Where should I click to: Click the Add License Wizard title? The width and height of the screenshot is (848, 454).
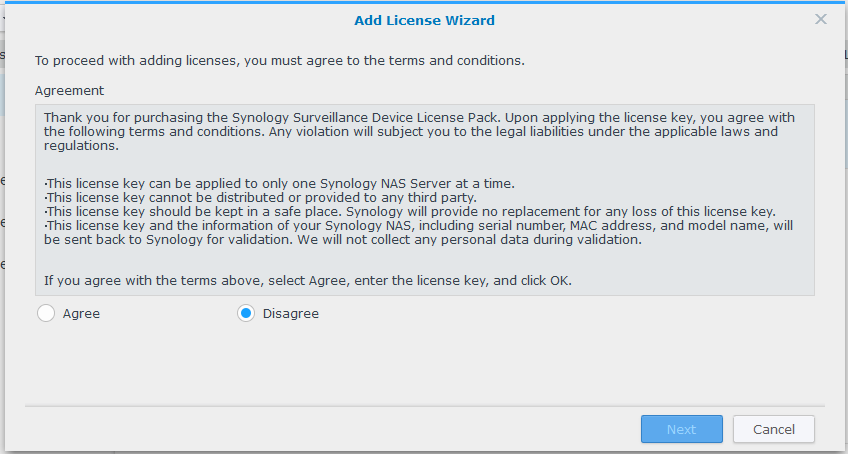tap(424, 20)
